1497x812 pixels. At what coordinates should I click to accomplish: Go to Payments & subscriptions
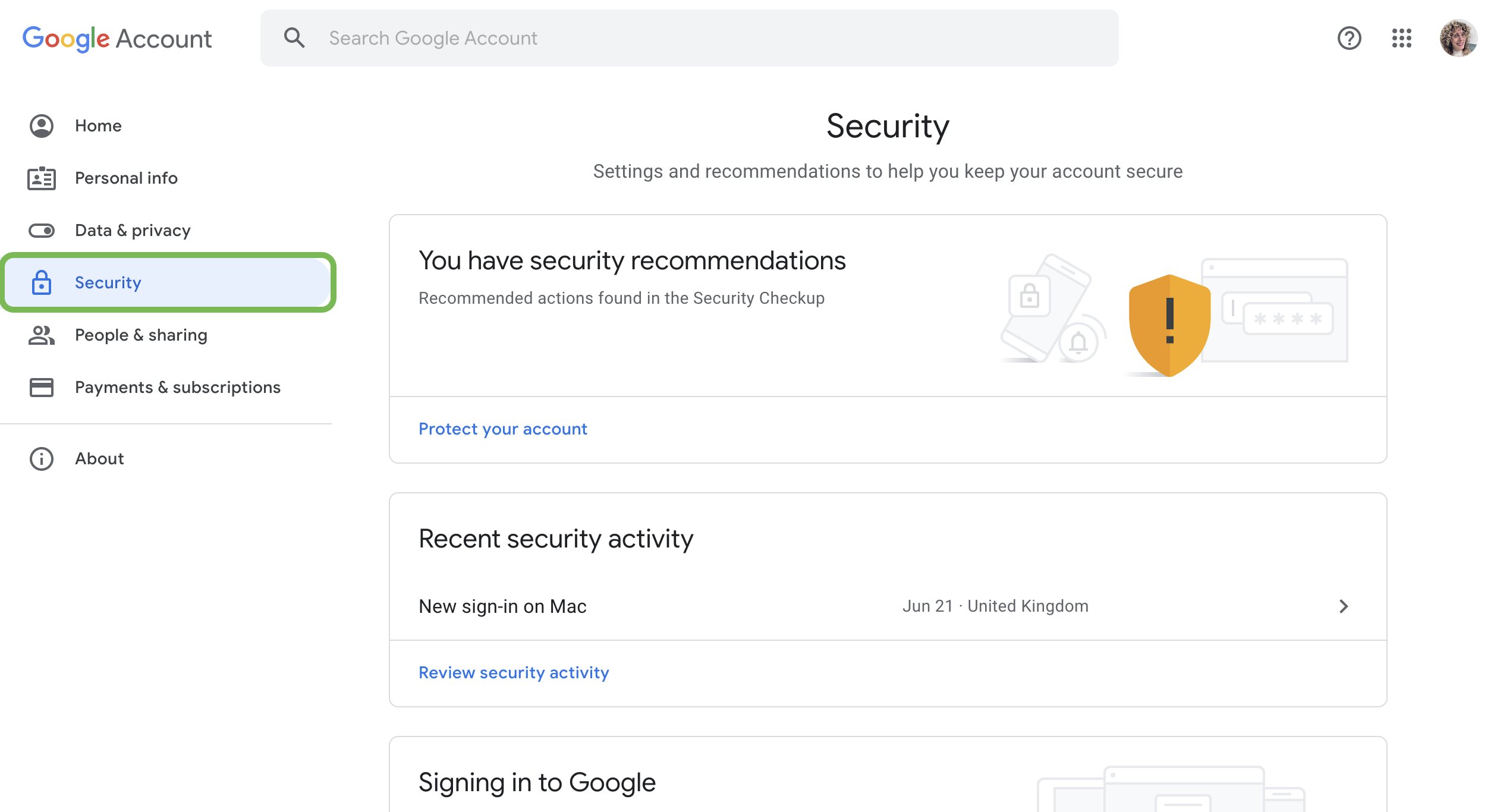point(177,388)
